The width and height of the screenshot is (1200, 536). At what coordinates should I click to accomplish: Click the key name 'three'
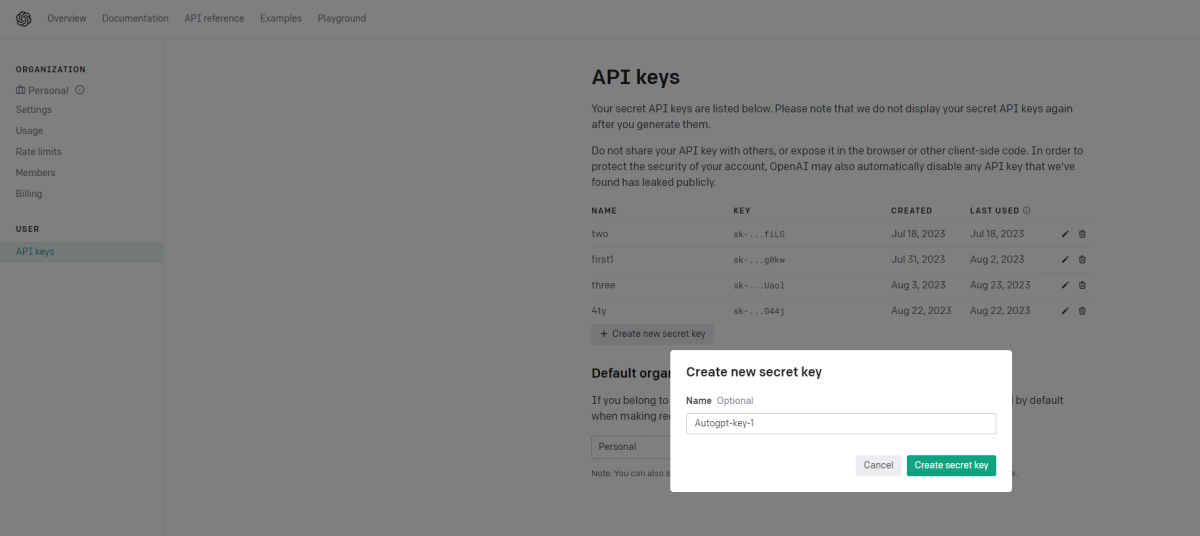coord(604,285)
